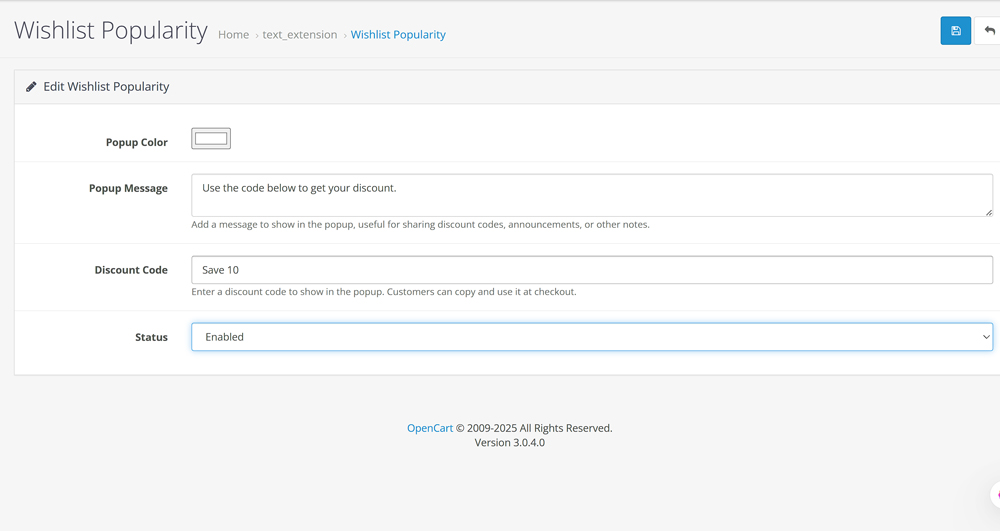This screenshot has height=531, width=1000.
Task: Click the Status field label
Action: [x=151, y=337]
